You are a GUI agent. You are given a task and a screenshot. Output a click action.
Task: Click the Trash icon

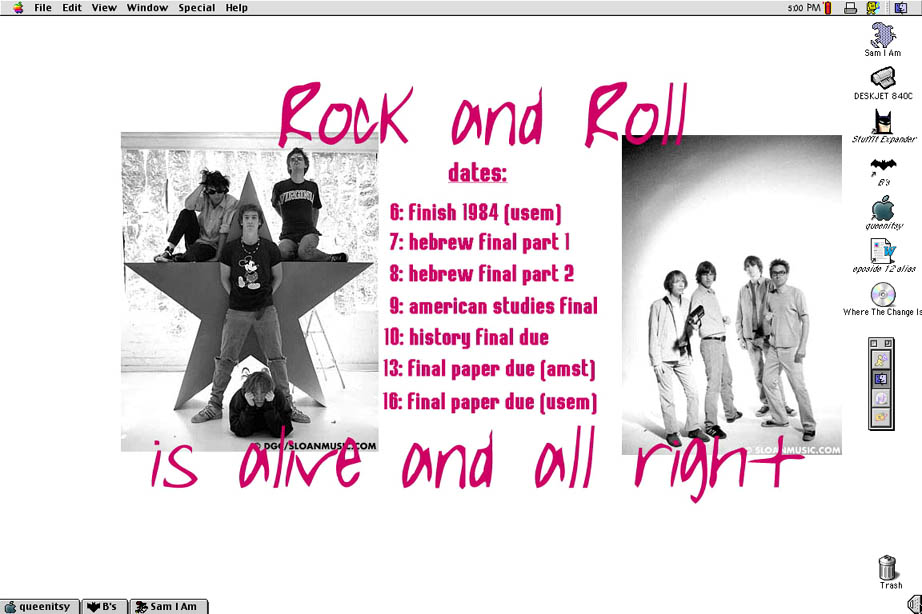click(x=886, y=568)
